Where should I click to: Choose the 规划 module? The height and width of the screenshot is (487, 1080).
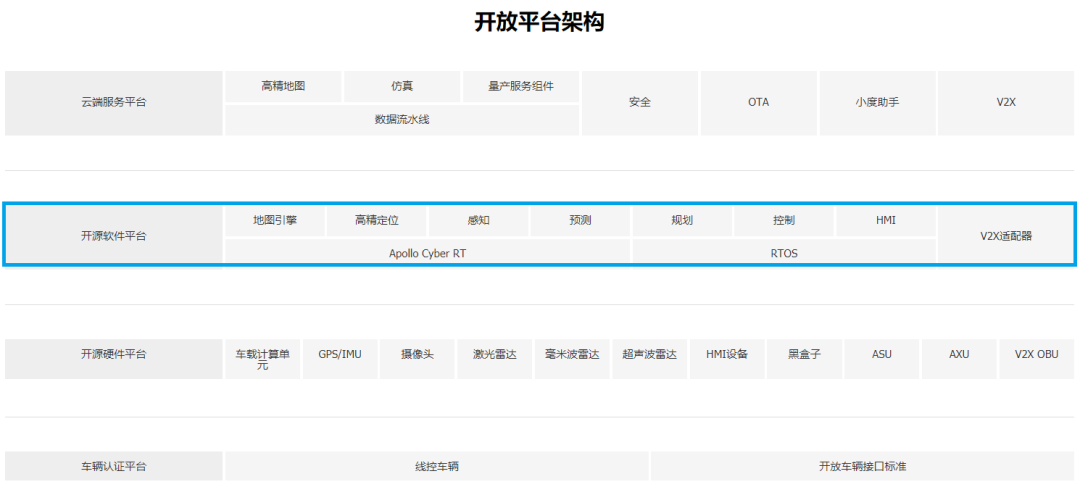(x=683, y=220)
